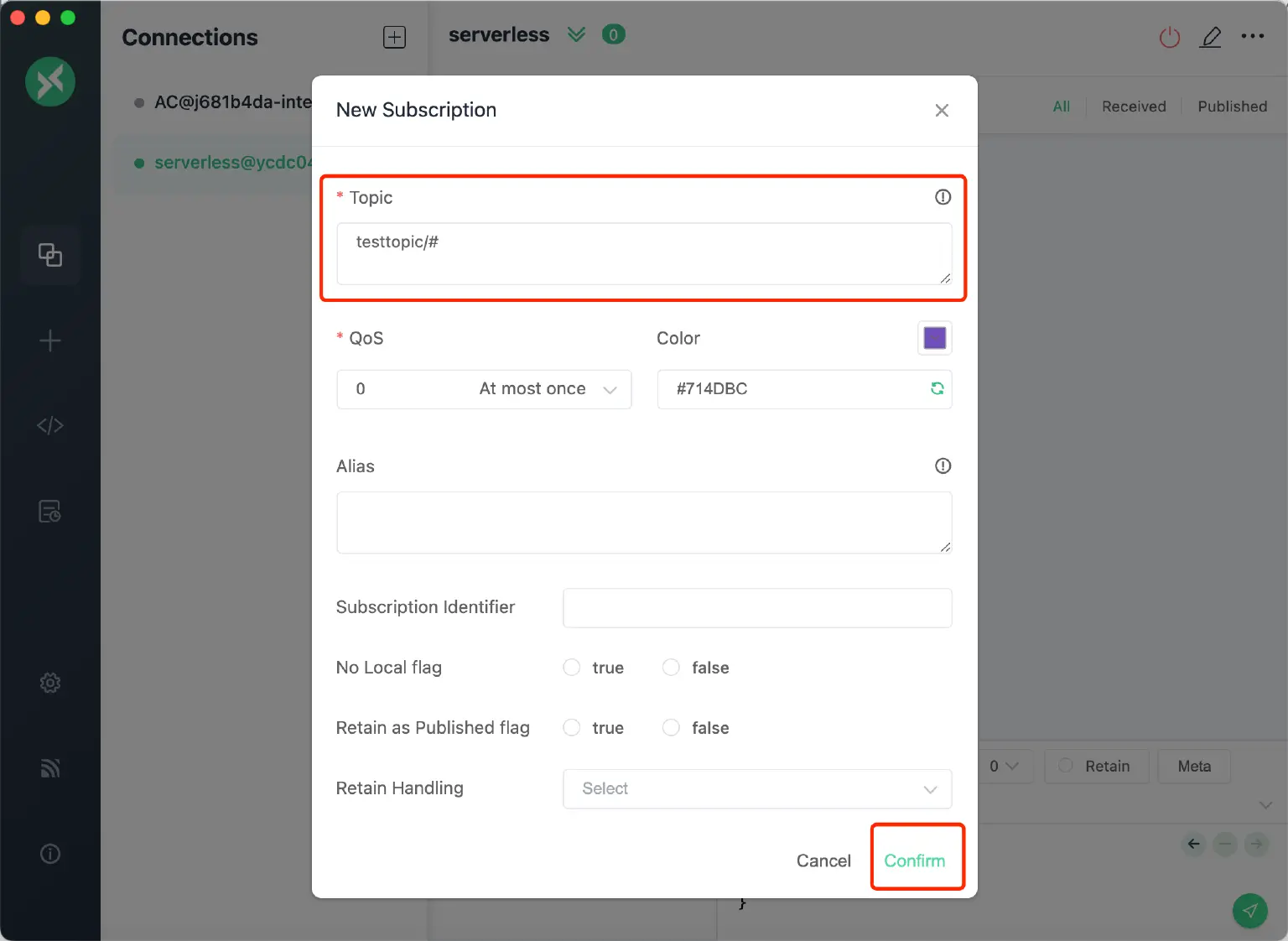Image resolution: width=1288 pixels, height=941 pixels.
Task: Confirm the new subscription
Action: (x=916, y=860)
